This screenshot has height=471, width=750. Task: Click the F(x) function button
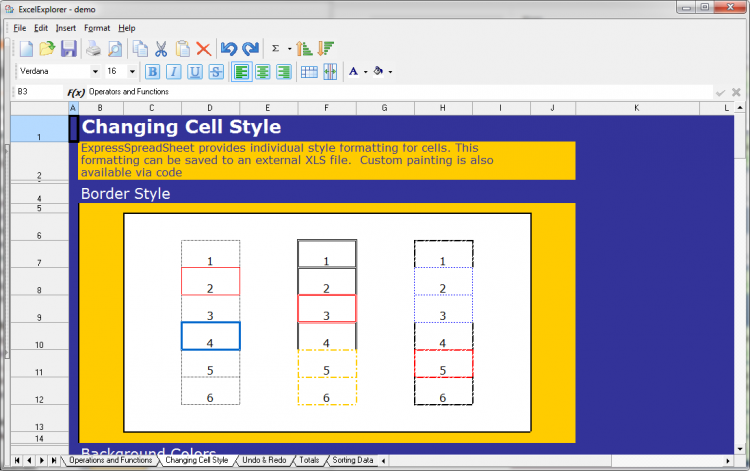tap(76, 92)
